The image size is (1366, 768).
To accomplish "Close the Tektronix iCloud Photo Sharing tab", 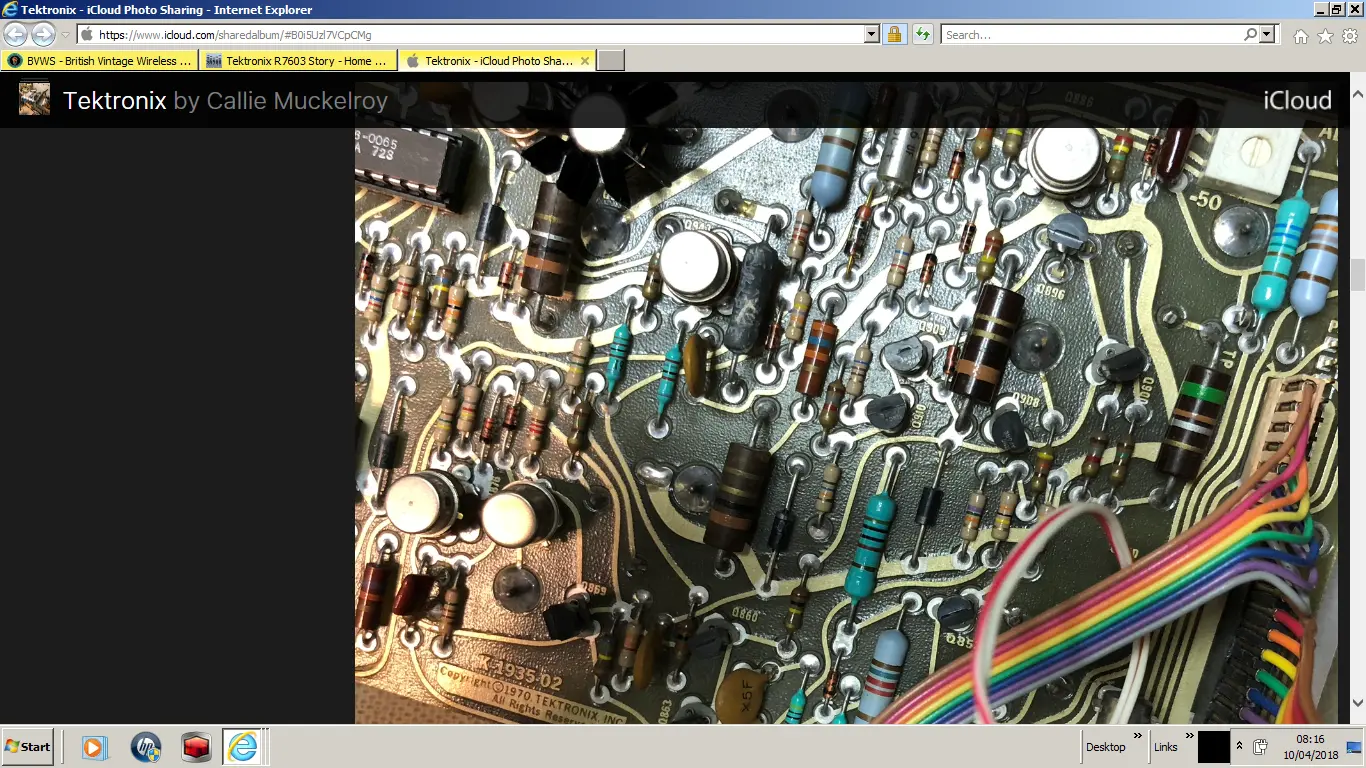I will (x=584, y=61).
